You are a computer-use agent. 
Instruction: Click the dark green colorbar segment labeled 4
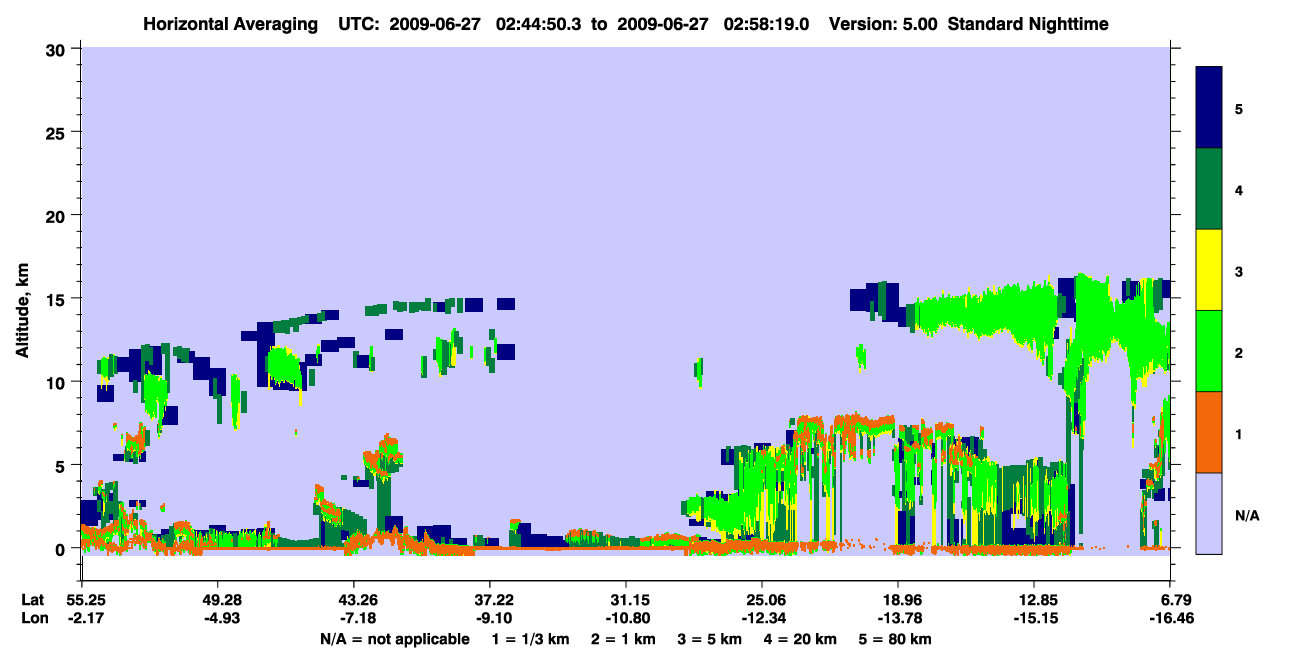1209,189
